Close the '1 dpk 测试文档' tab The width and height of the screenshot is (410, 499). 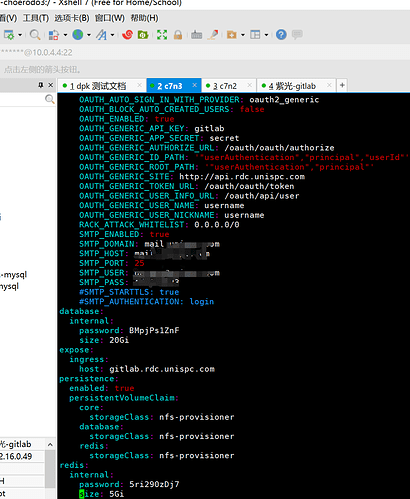click(140, 85)
